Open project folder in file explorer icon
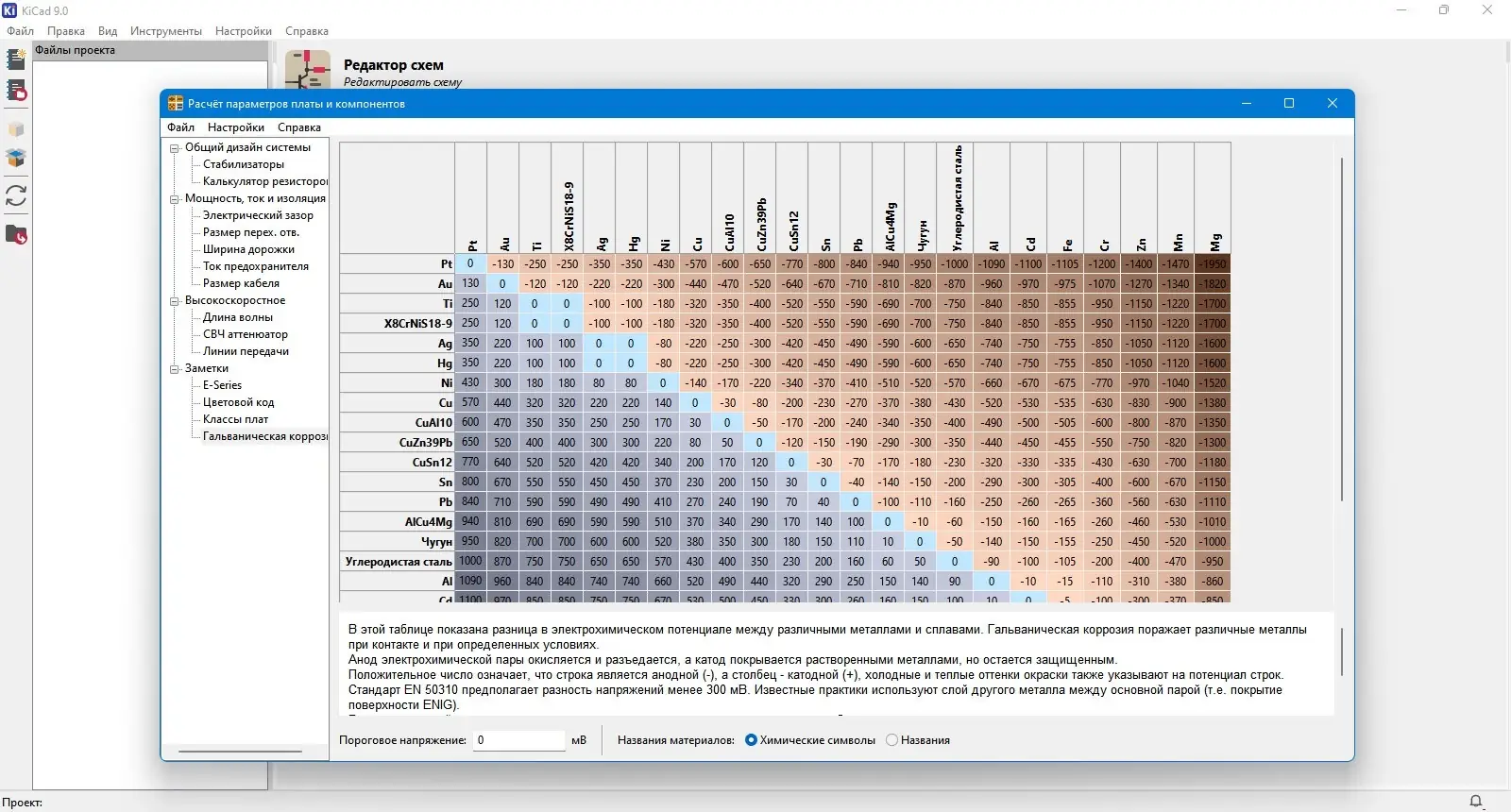Viewport: 1511px width, 812px height. 16,234
